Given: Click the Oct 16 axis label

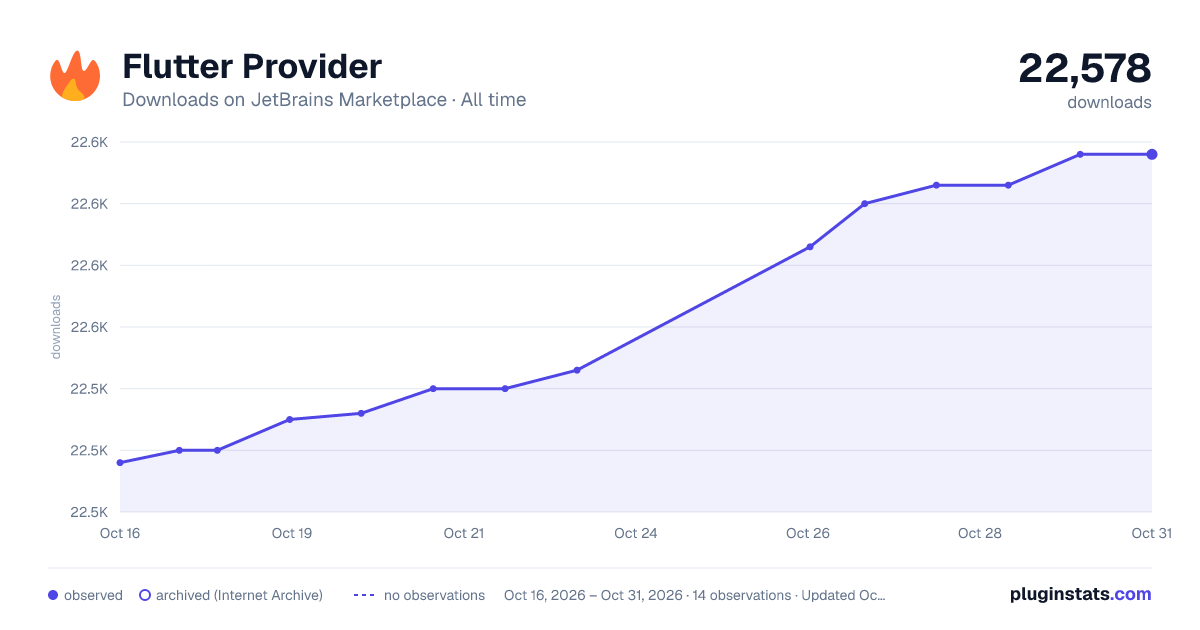Looking at the screenshot, I should (x=120, y=533).
